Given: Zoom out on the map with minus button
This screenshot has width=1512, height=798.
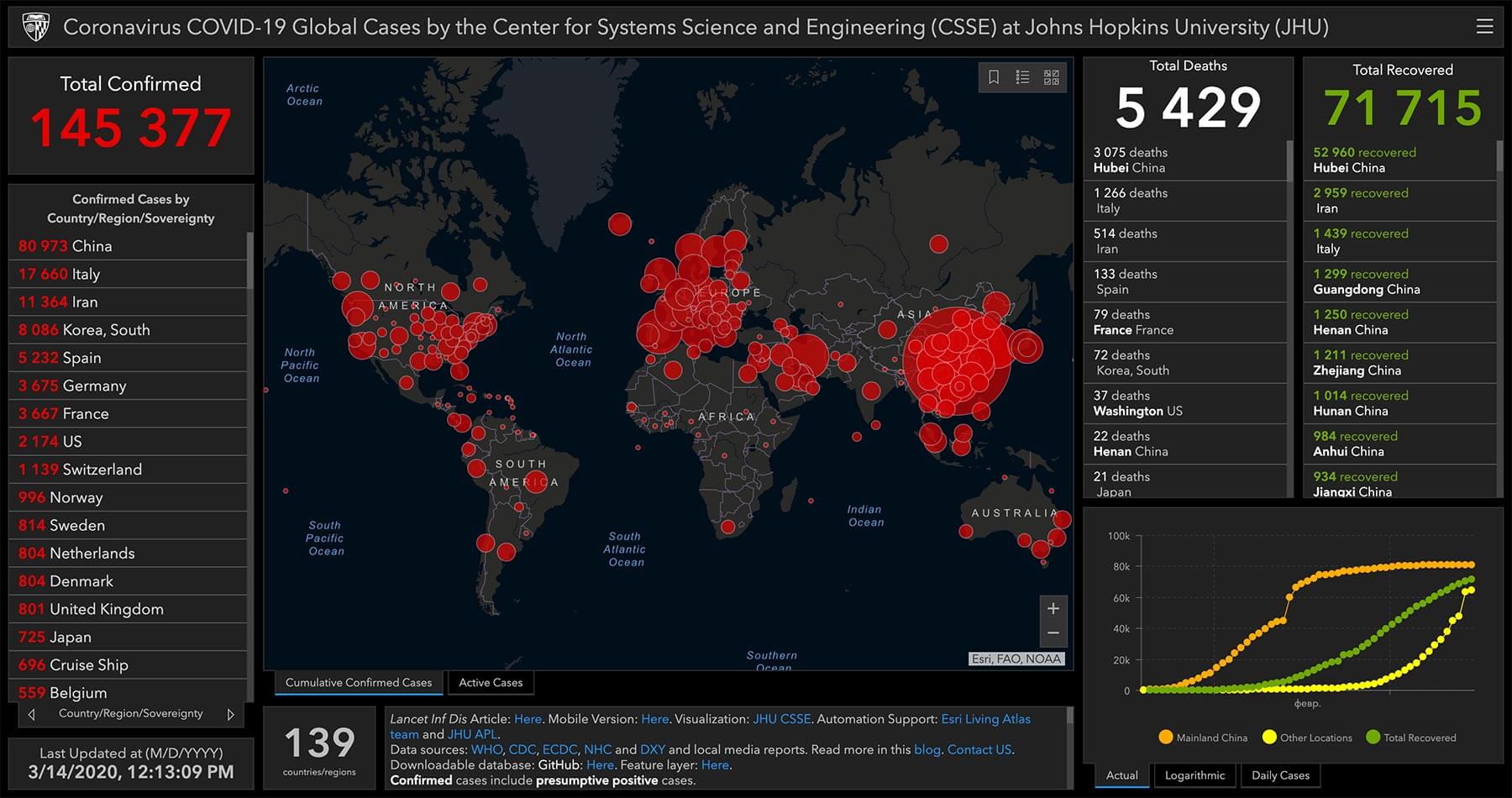Looking at the screenshot, I should (1053, 633).
